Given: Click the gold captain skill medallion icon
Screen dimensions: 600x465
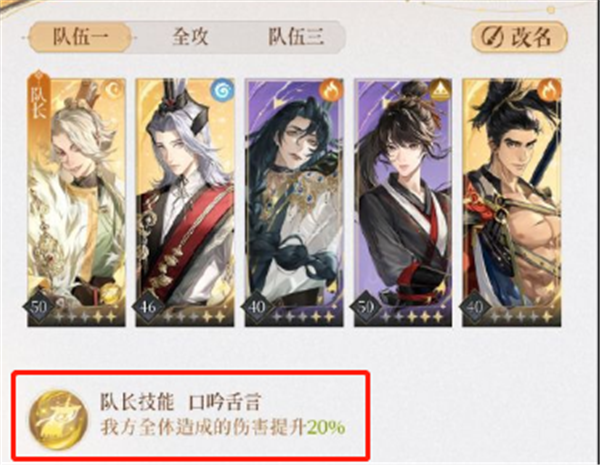Looking at the screenshot, I should [x=59, y=420].
